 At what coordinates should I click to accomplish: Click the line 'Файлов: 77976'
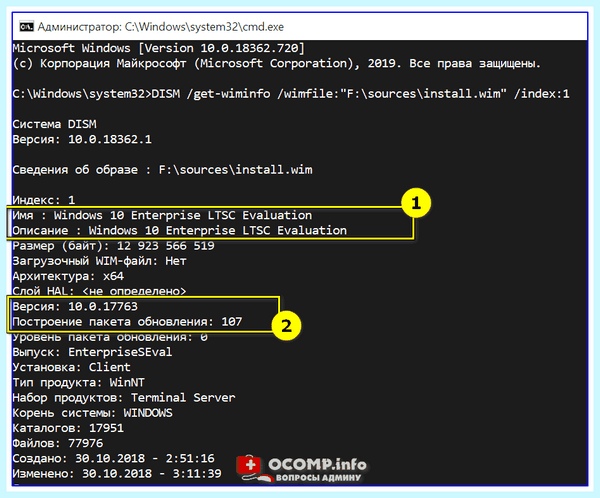tap(58, 443)
